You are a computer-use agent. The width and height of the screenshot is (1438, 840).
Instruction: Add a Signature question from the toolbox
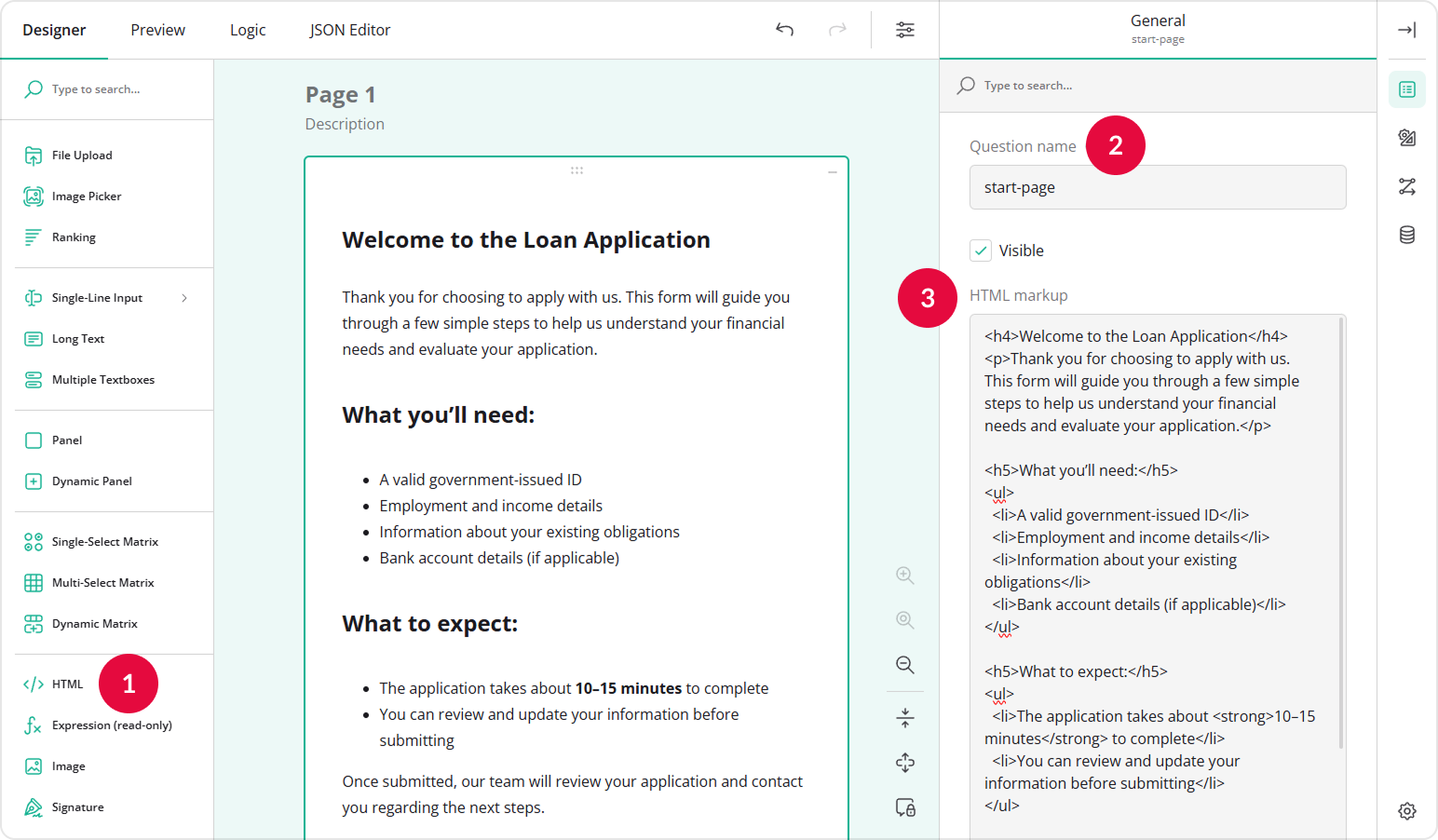[x=76, y=806]
